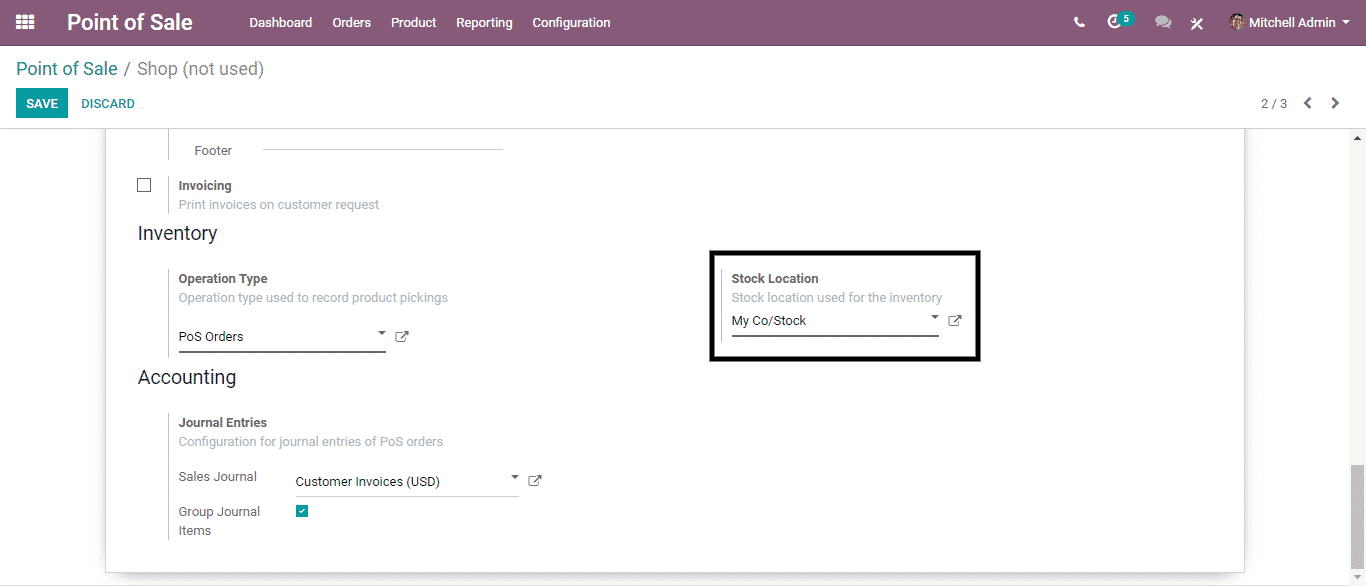The height and width of the screenshot is (586, 1366).
Task: Click the Stock Location label
Action: (775, 279)
